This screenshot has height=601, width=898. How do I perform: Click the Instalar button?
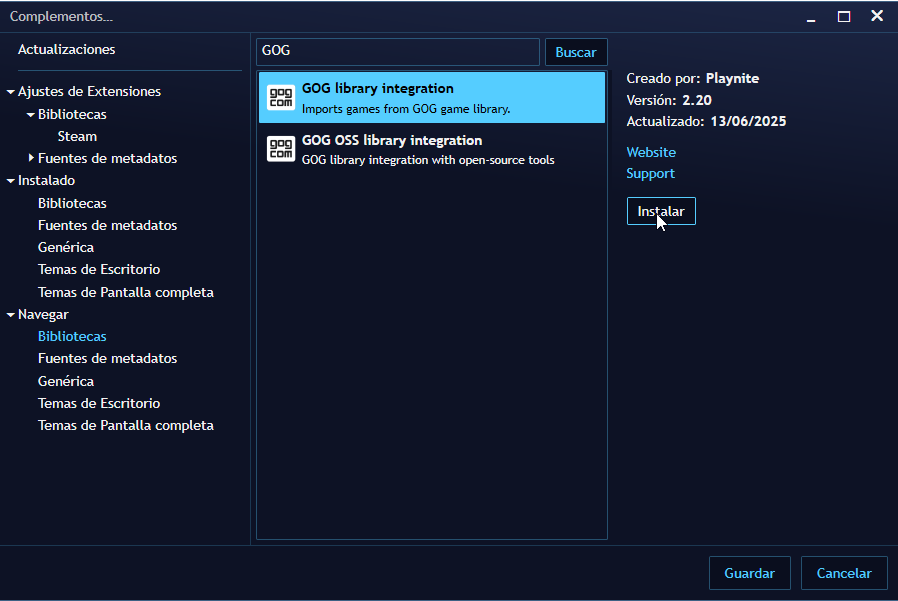(661, 211)
